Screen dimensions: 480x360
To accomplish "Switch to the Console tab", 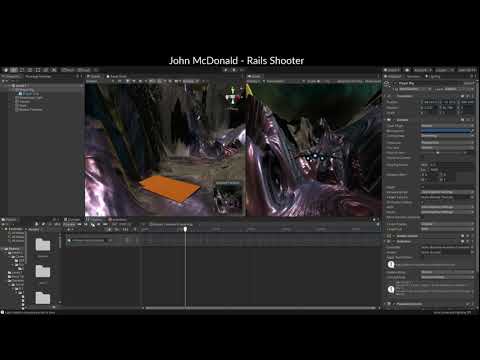I will (73, 220).
